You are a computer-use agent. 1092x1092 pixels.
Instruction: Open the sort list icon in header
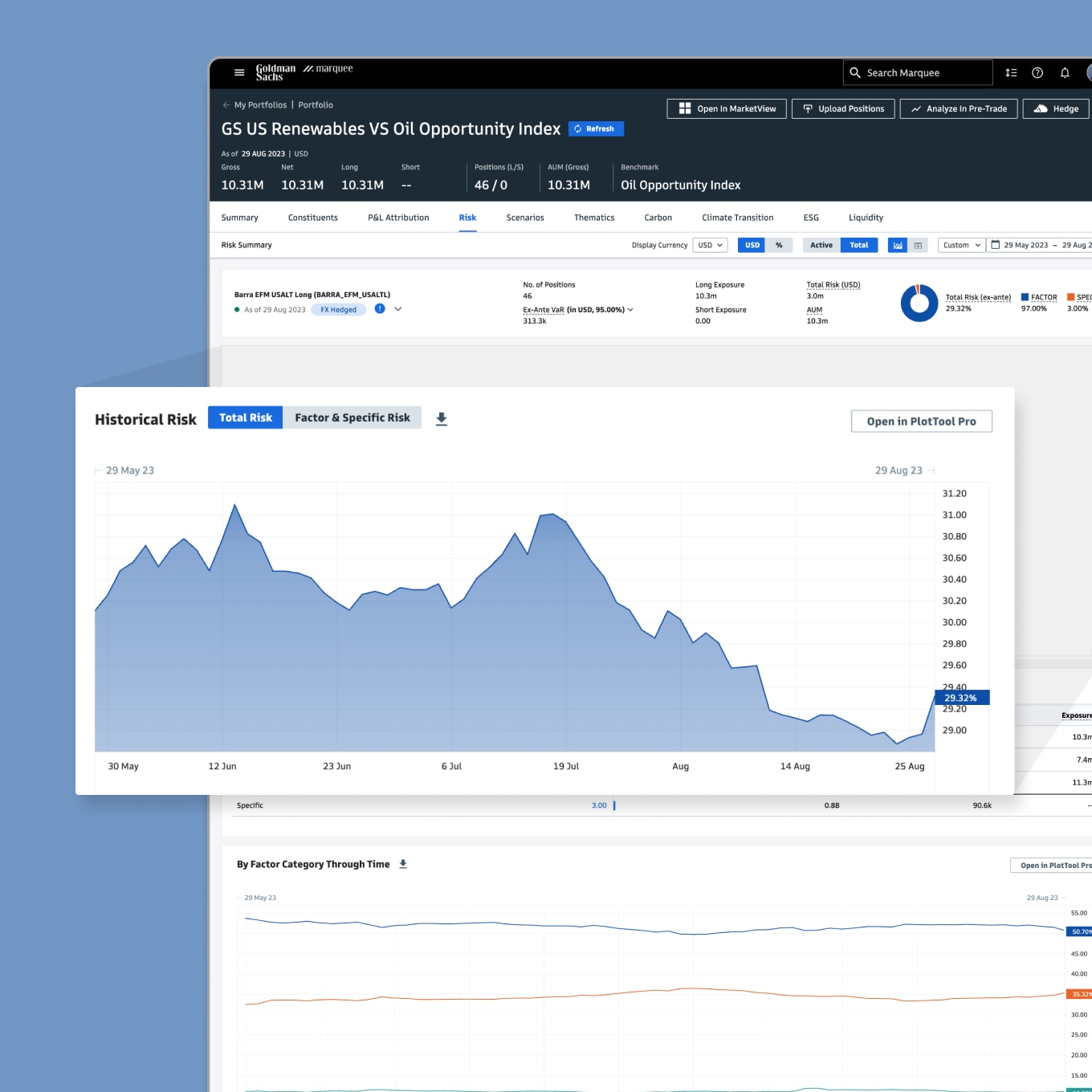coord(1011,72)
